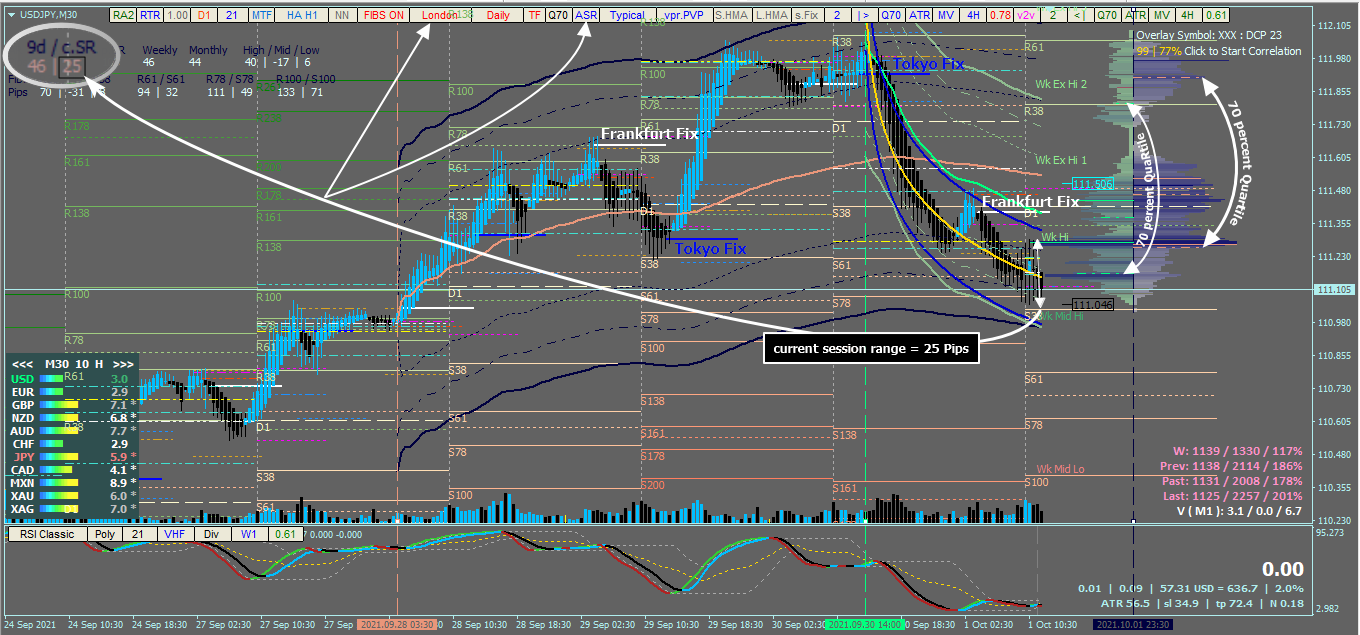Click the 21 period button beside Poly
This screenshot has width=1360, height=635.
point(139,534)
